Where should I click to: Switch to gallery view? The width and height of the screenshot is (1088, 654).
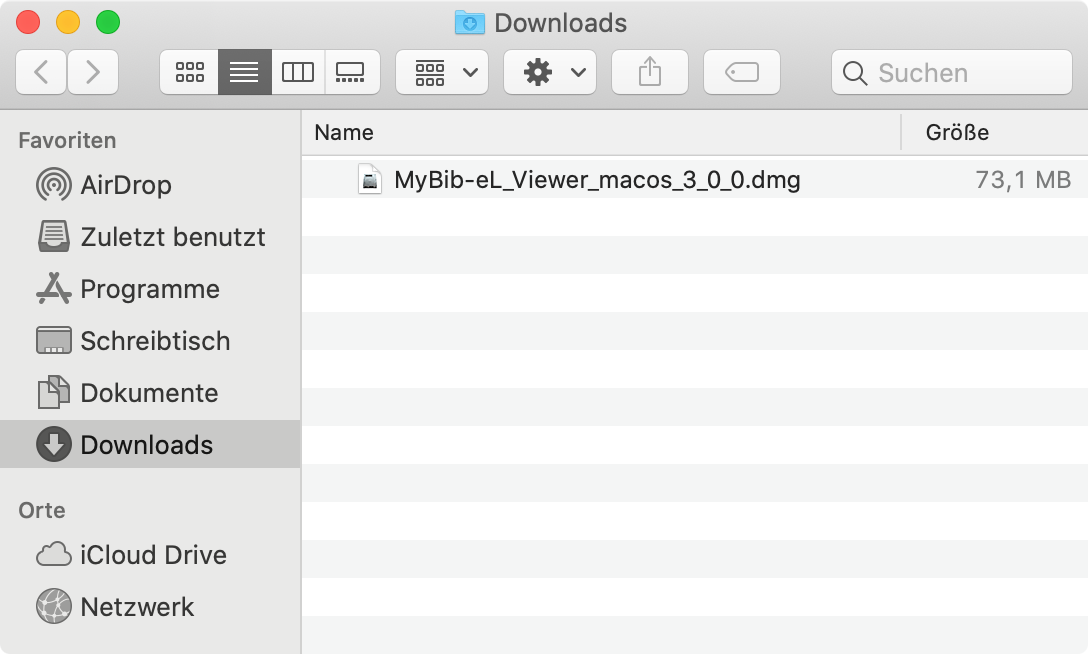click(x=350, y=72)
